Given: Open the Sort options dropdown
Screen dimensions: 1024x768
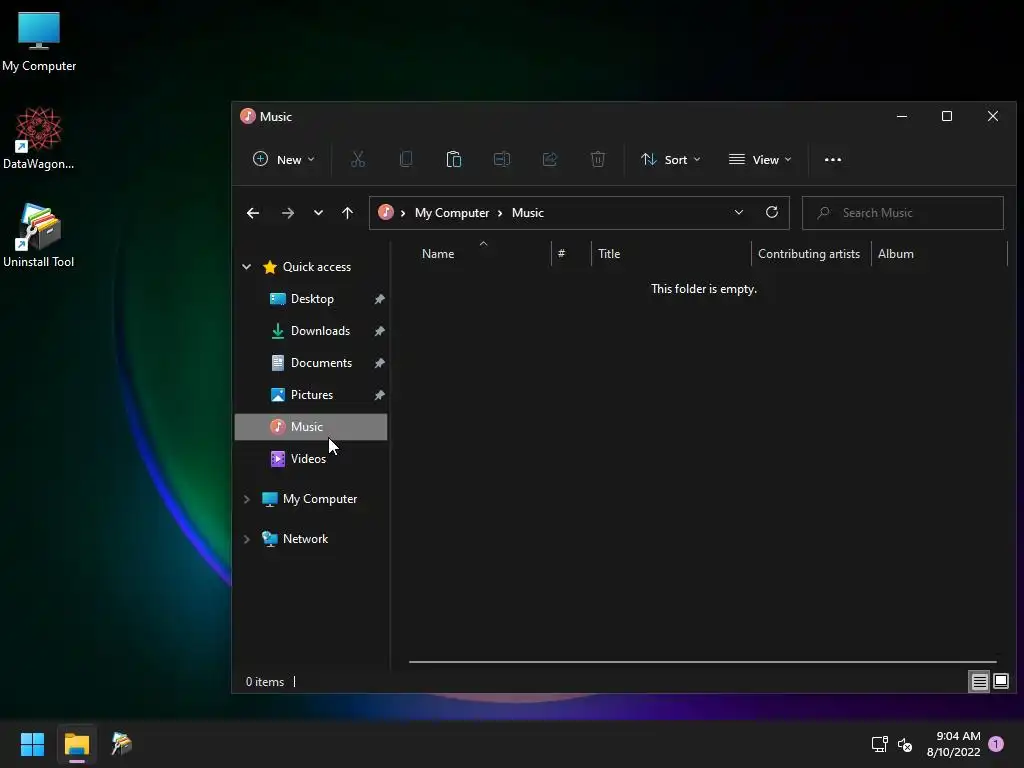Looking at the screenshot, I should pos(671,159).
